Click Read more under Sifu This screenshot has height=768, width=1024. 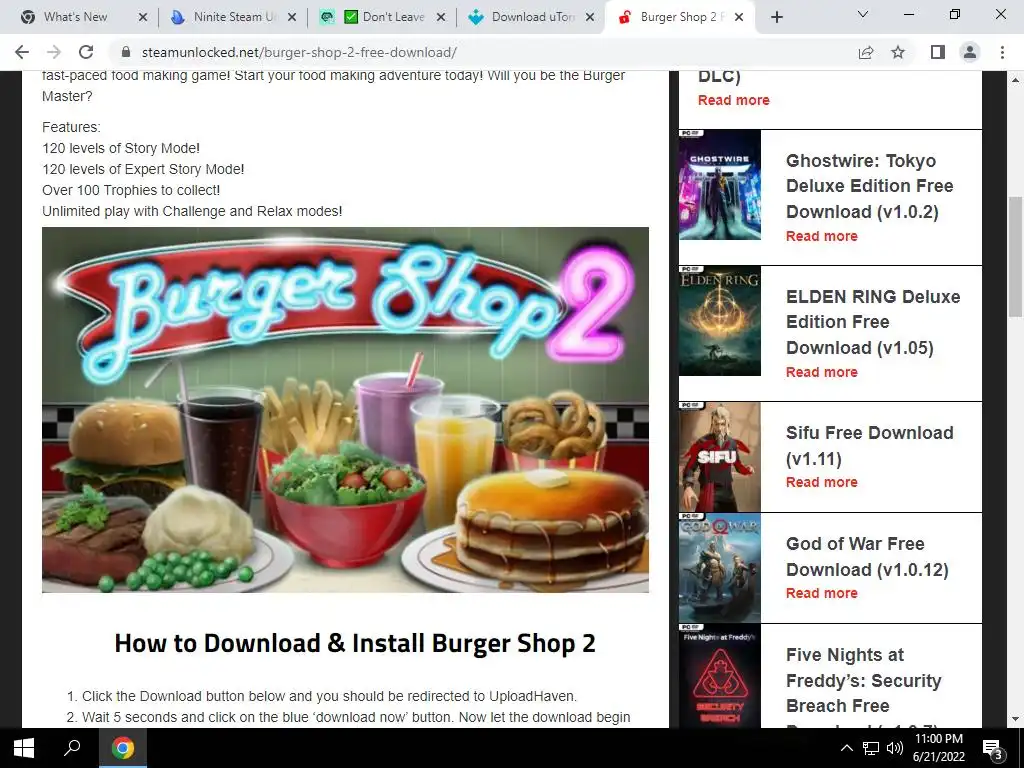[822, 482]
